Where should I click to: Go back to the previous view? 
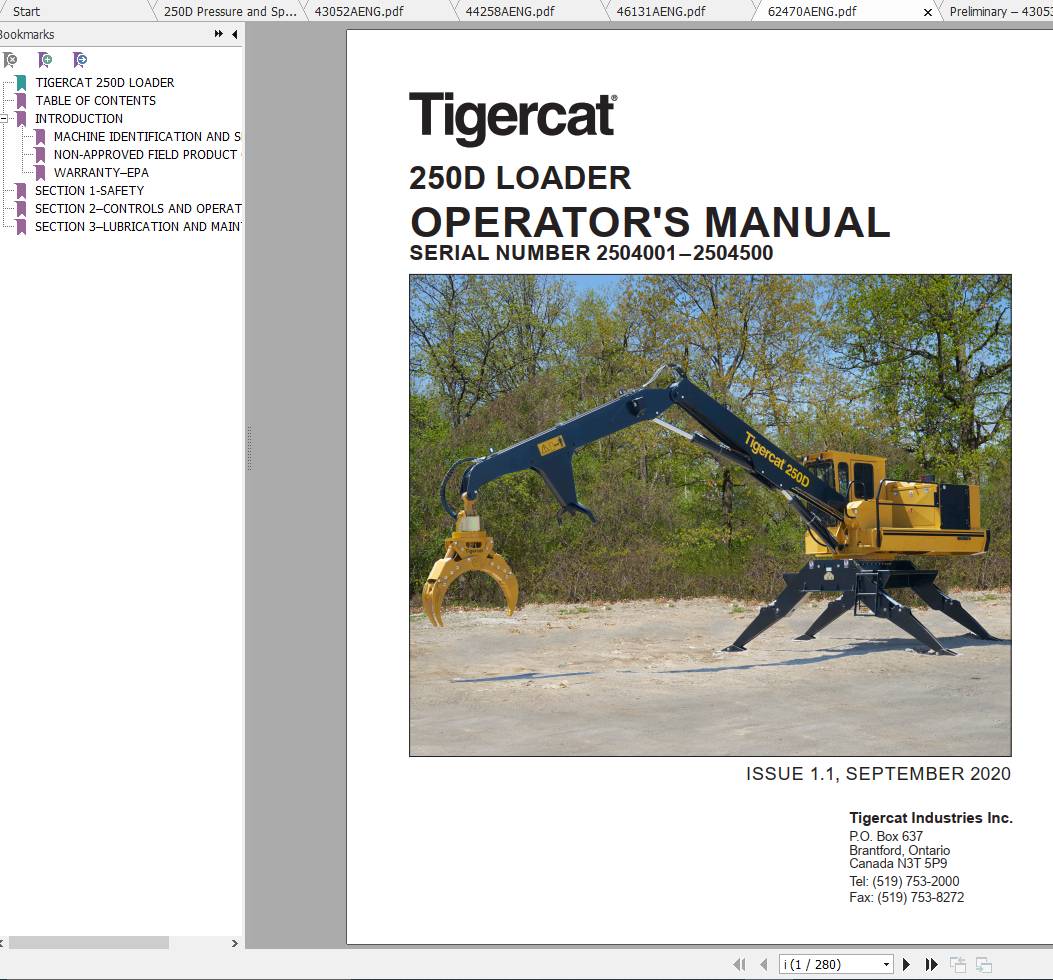point(959,963)
